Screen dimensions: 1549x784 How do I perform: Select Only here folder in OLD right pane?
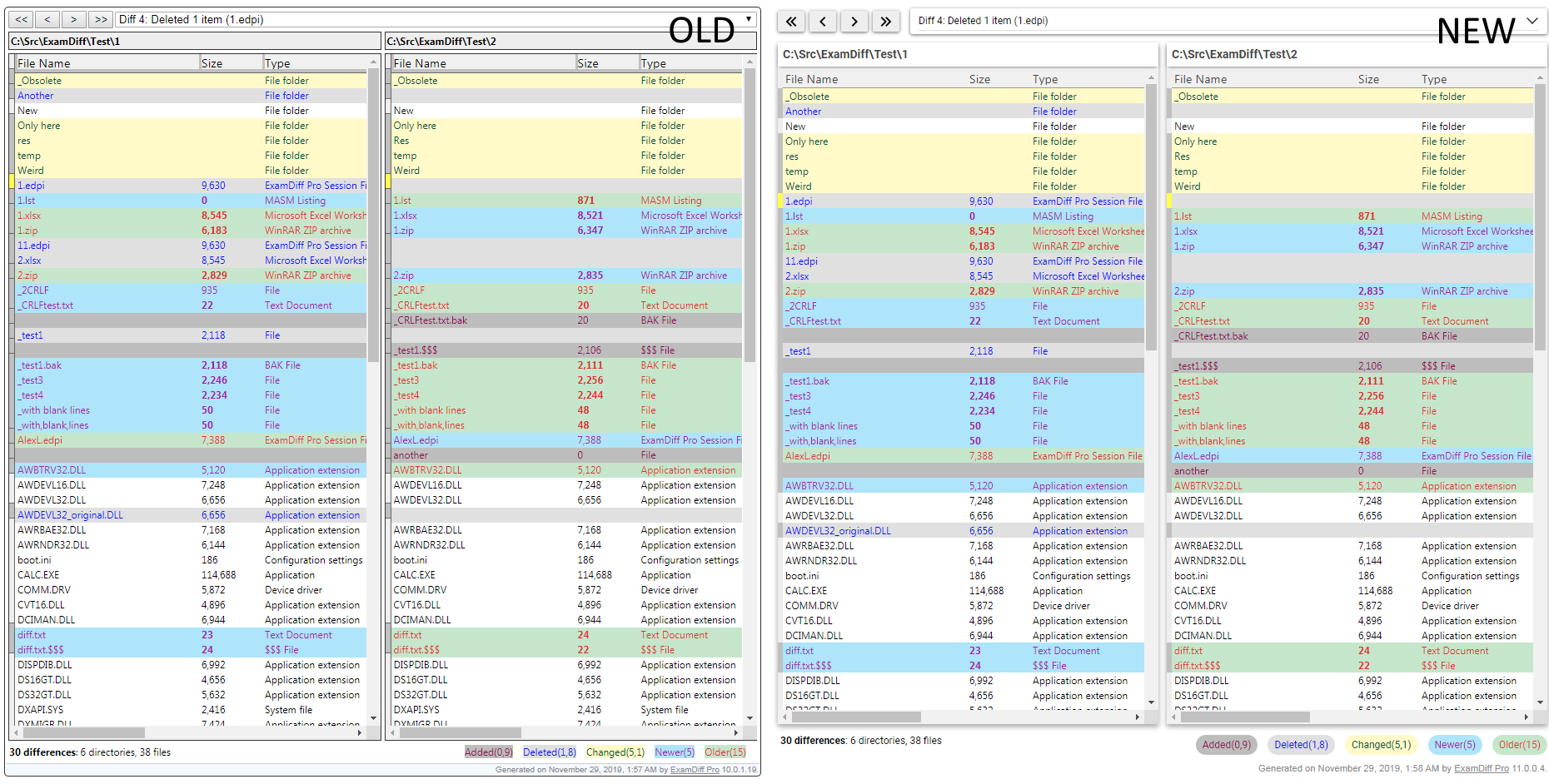coord(566,126)
